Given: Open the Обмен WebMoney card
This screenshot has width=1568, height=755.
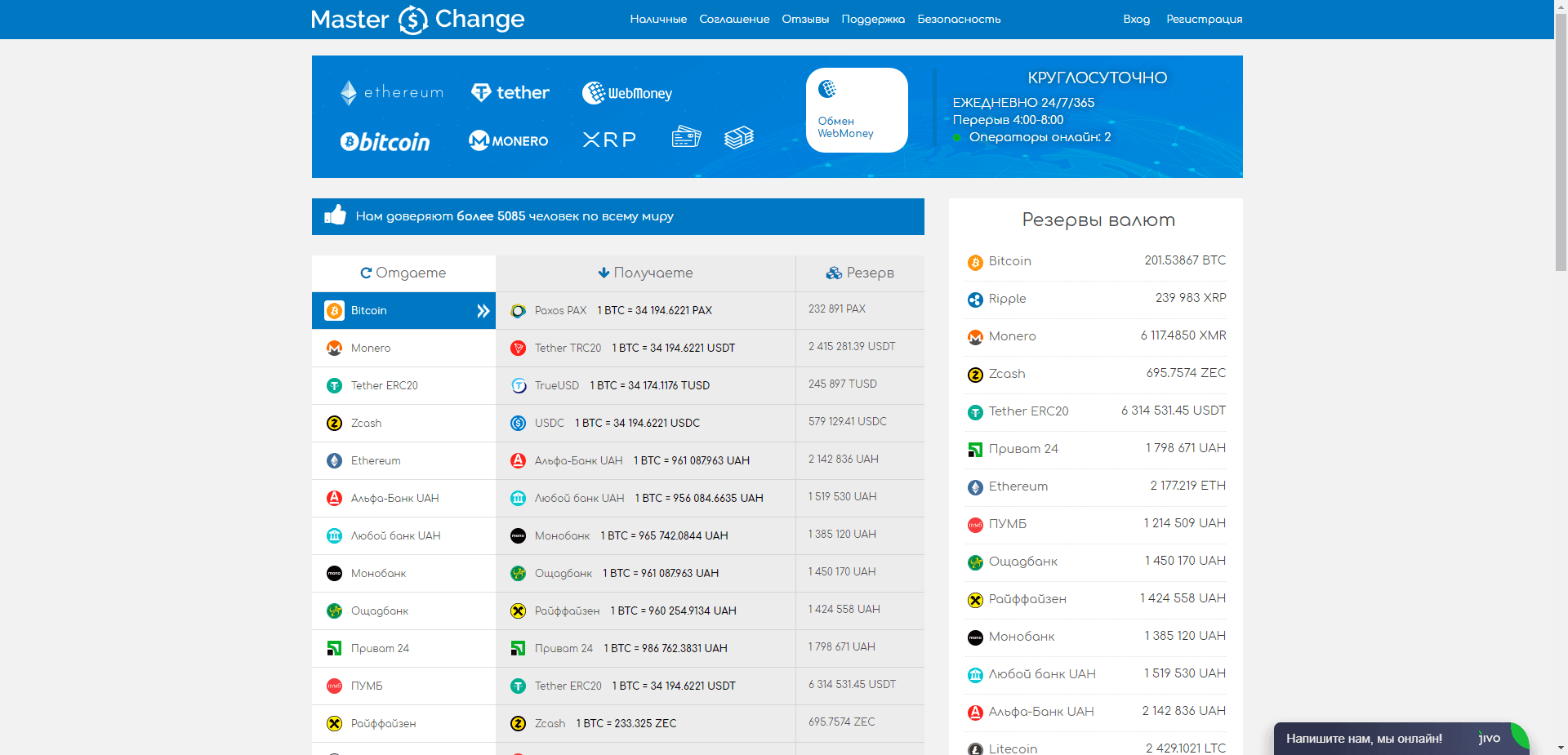Looking at the screenshot, I should click(856, 110).
